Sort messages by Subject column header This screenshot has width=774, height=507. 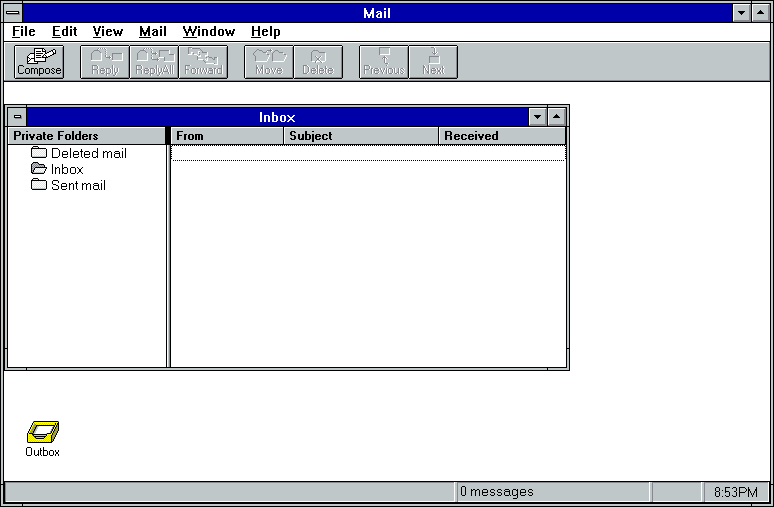click(x=361, y=136)
